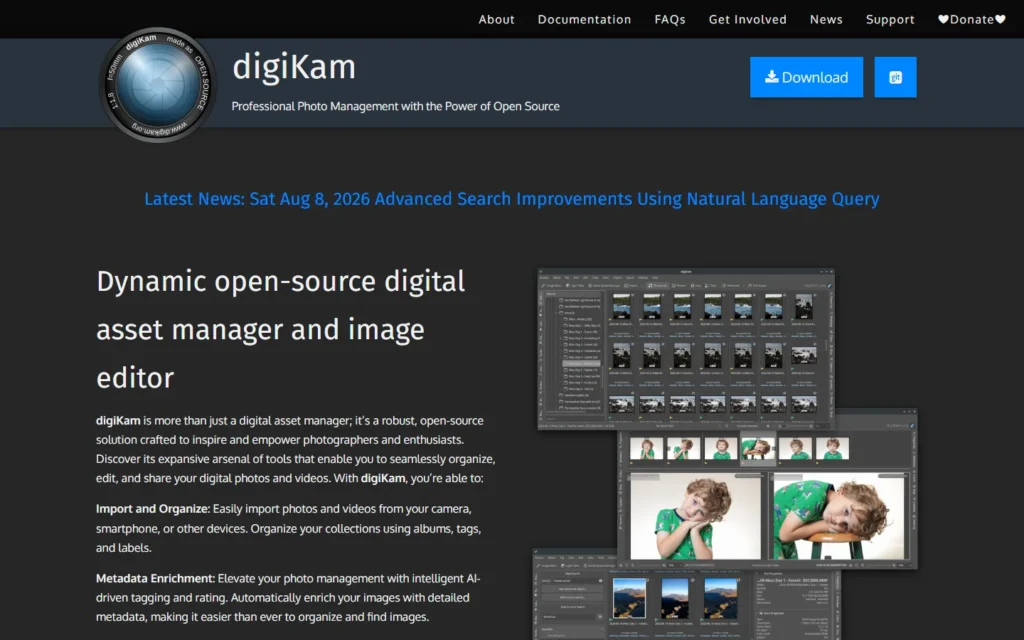Click the 'Import and Organize:' heading text

point(153,509)
